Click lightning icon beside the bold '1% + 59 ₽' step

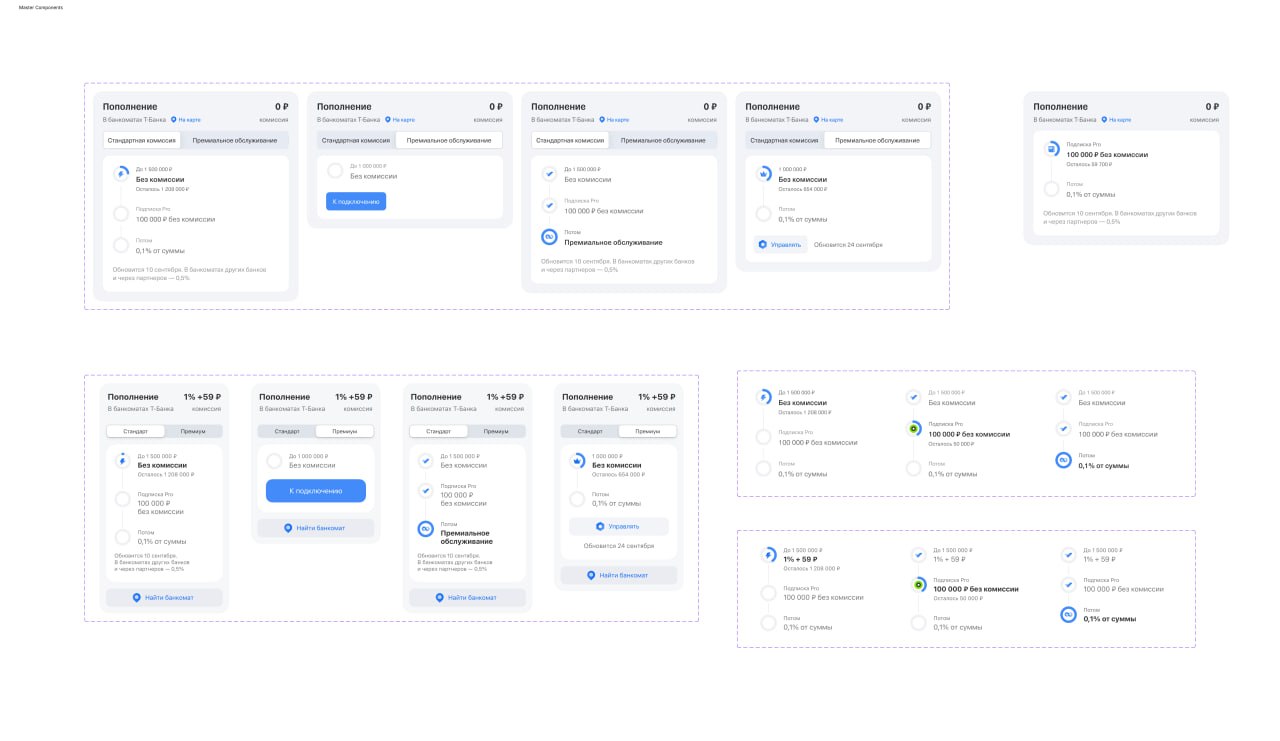pyautogui.click(x=768, y=555)
